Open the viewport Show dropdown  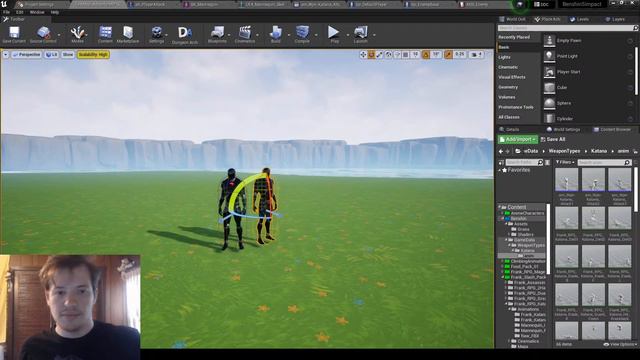68,55
